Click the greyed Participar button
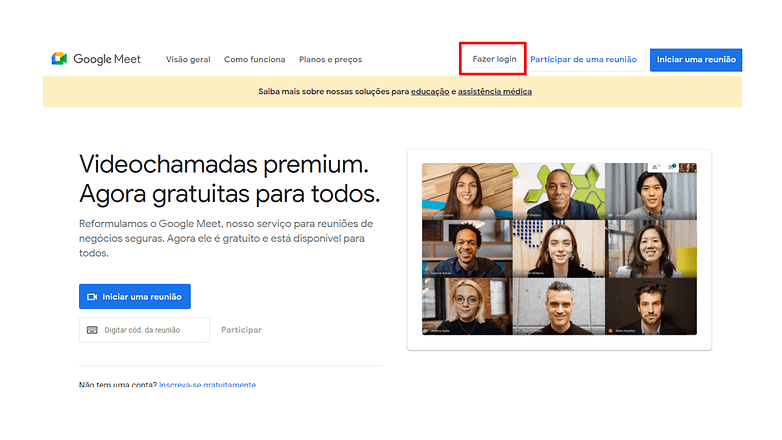This screenshot has width=782, height=440. [x=241, y=330]
